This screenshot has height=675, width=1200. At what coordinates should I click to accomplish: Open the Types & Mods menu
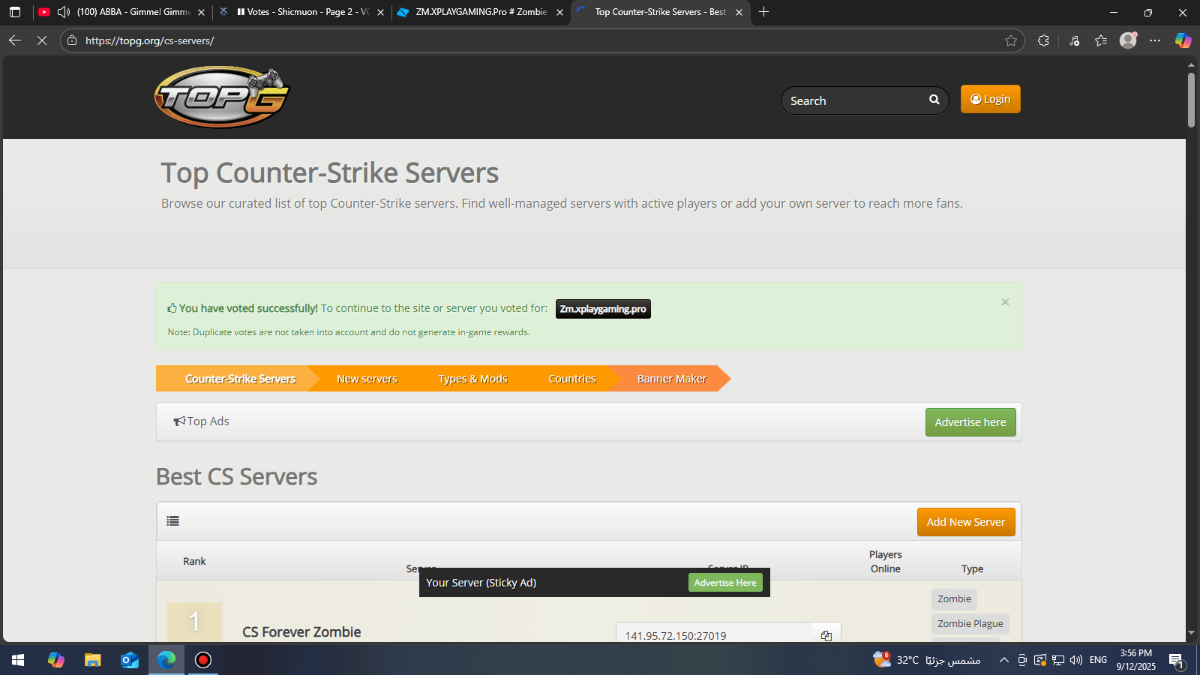pyautogui.click(x=472, y=379)
